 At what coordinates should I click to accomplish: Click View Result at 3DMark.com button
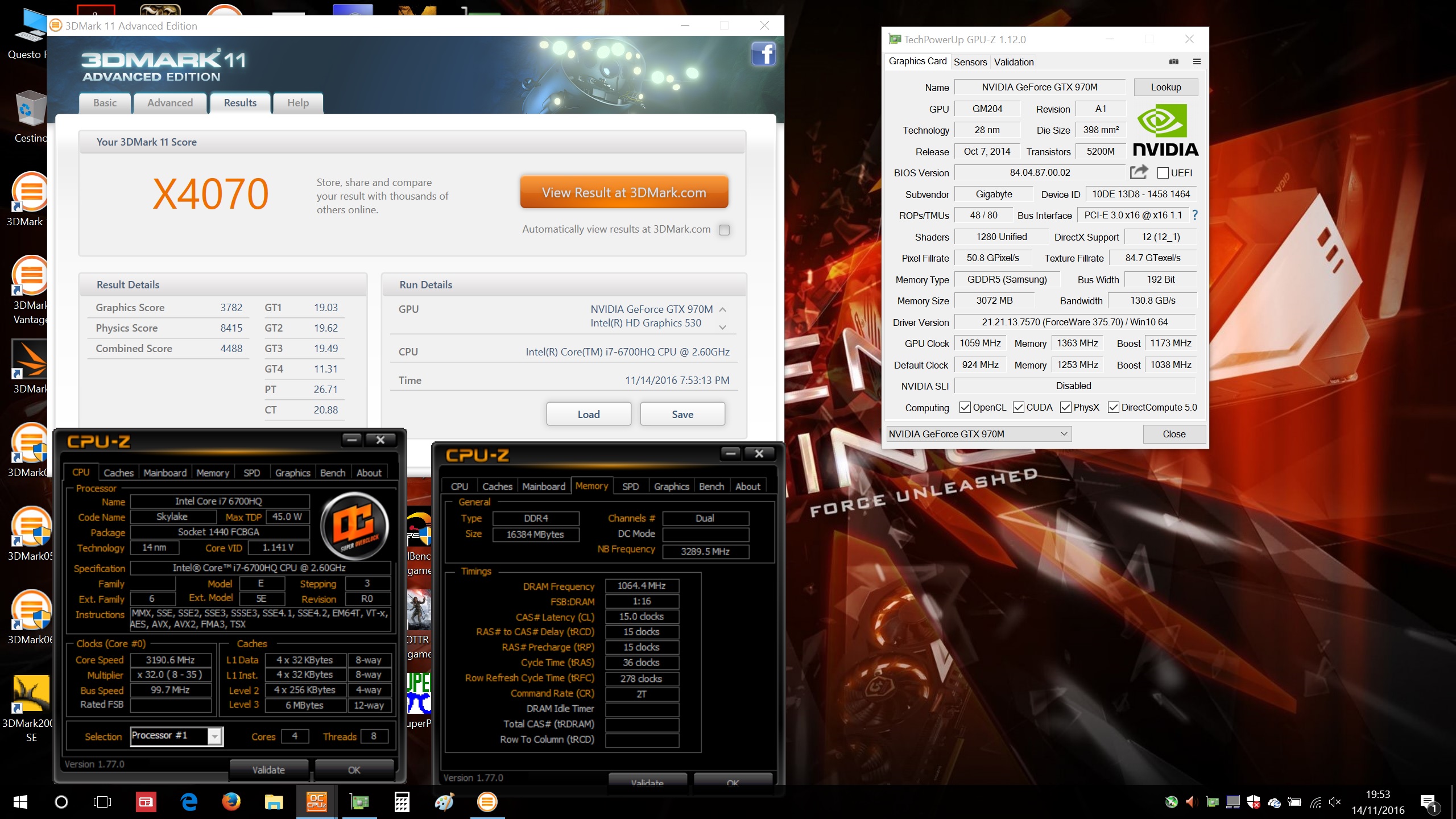[x=624, y=193]
